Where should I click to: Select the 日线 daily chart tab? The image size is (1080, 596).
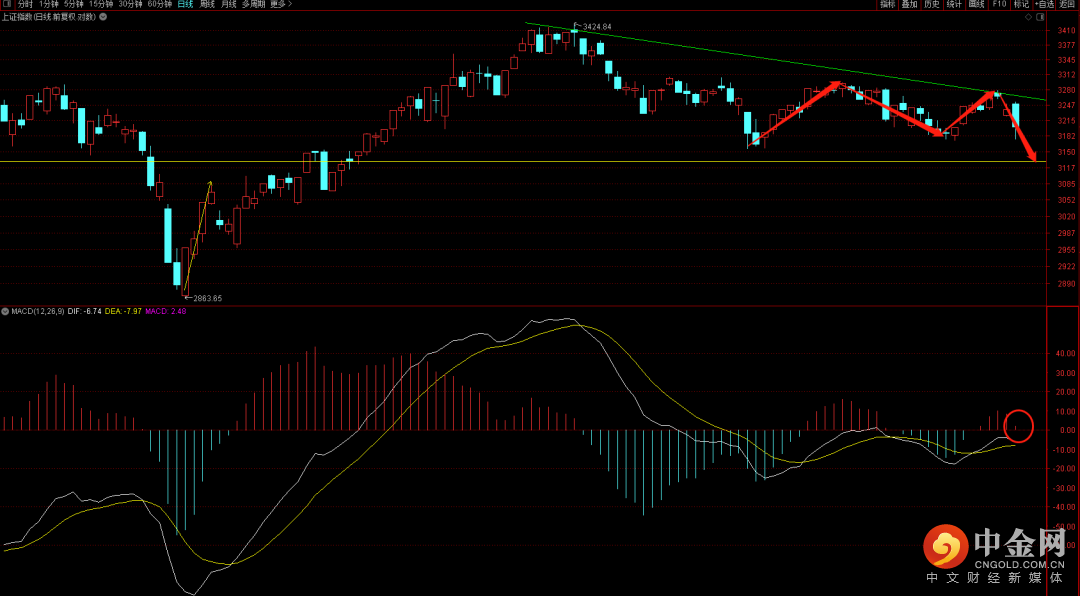pos(185,4)
